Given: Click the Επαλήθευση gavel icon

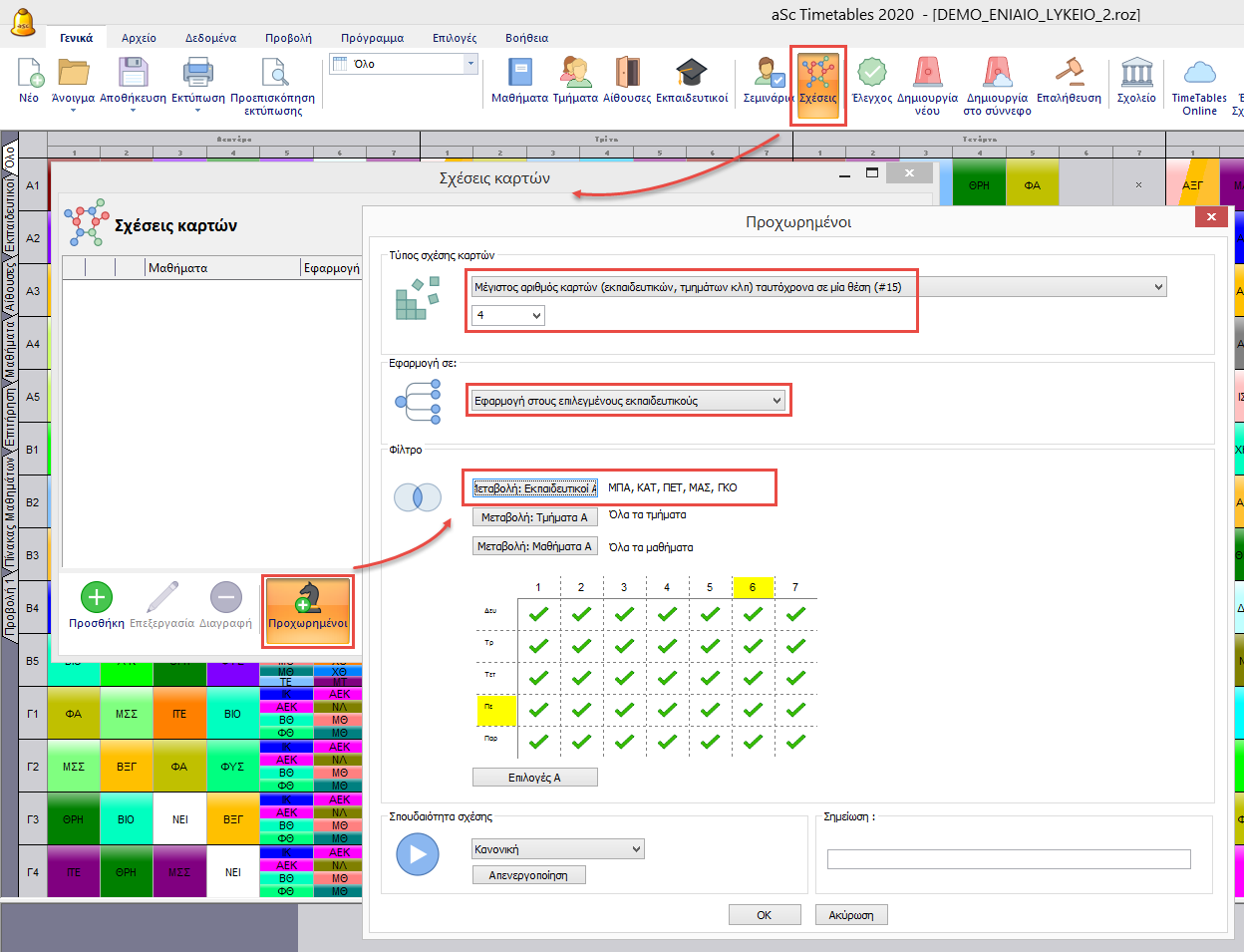Looking at the screenshot, I should [1069, 74].
